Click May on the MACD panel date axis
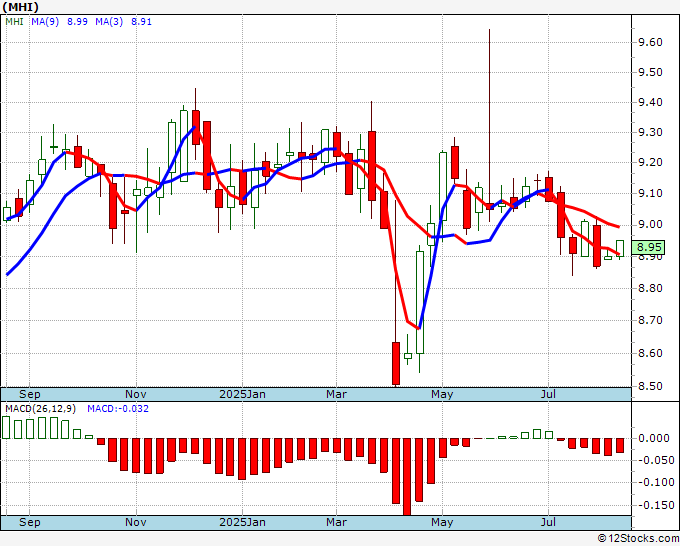Image resolution: width=680 pixels, height=546 pixels. pyautogui.click(x=442, y=522)
